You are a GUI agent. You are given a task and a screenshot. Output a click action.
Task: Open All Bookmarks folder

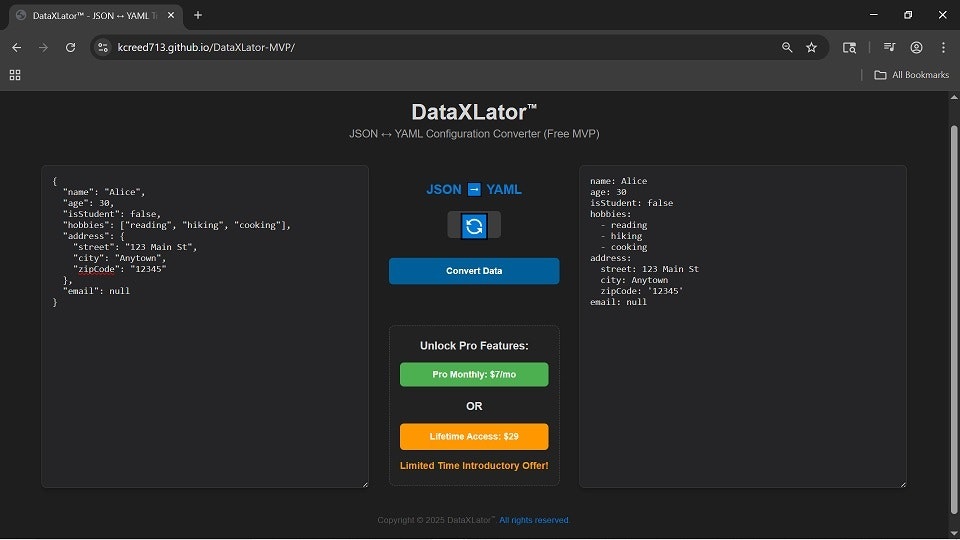coord(912,75)
